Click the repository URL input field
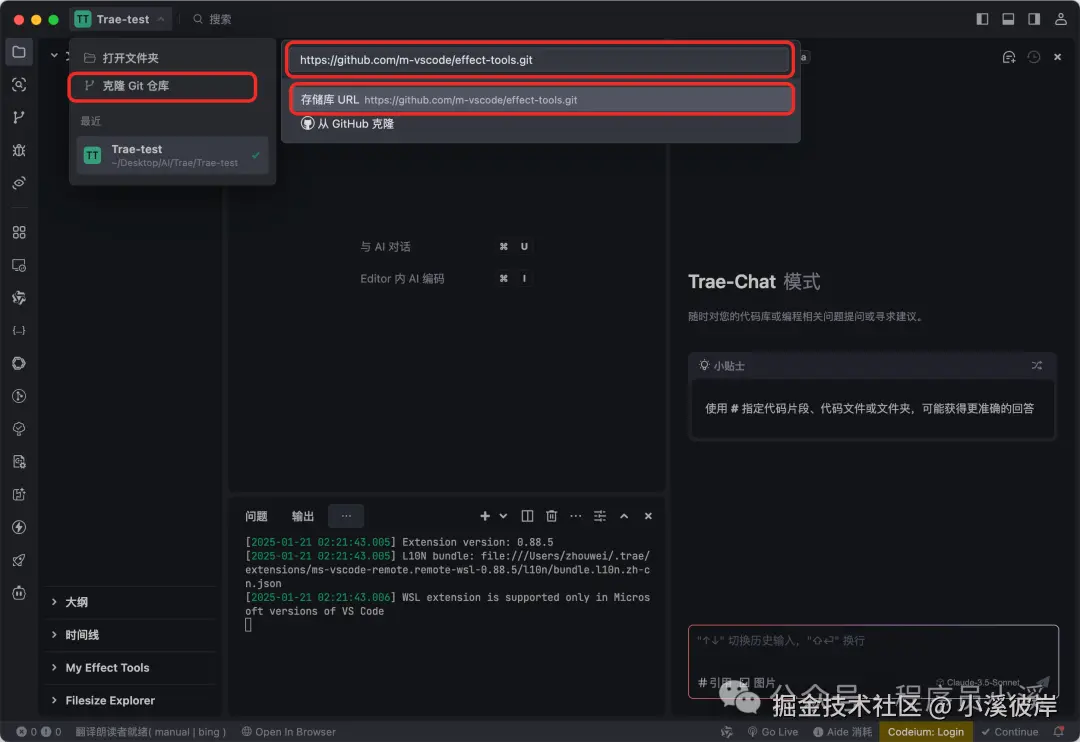Viewport: 1080px width, 742px height. pos(540,60)
